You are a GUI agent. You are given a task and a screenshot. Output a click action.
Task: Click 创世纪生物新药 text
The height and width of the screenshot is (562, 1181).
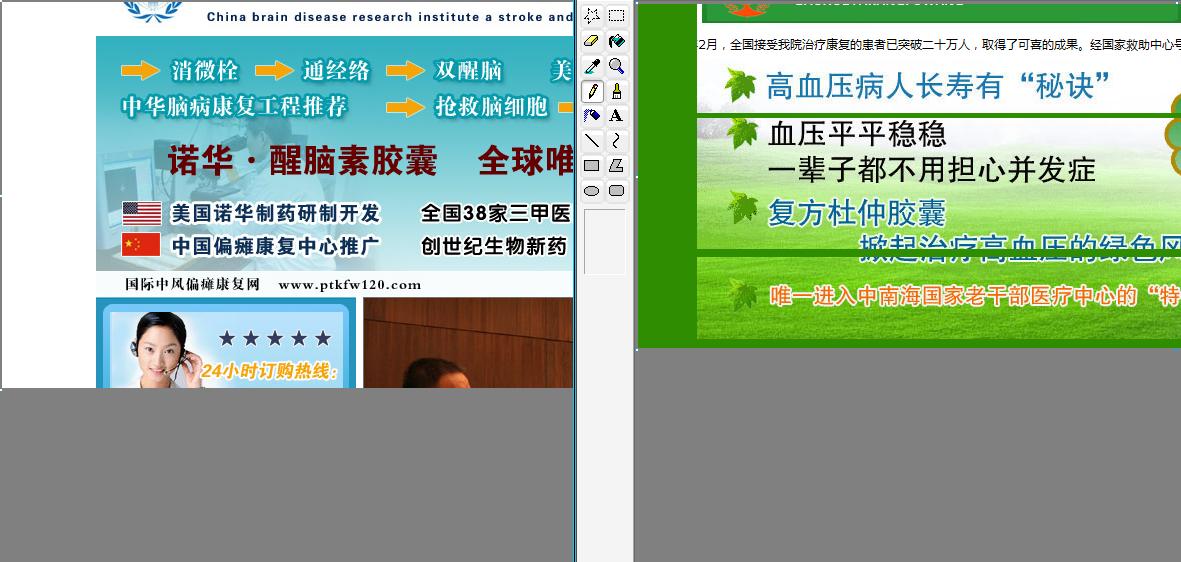[x=493, y=246]
